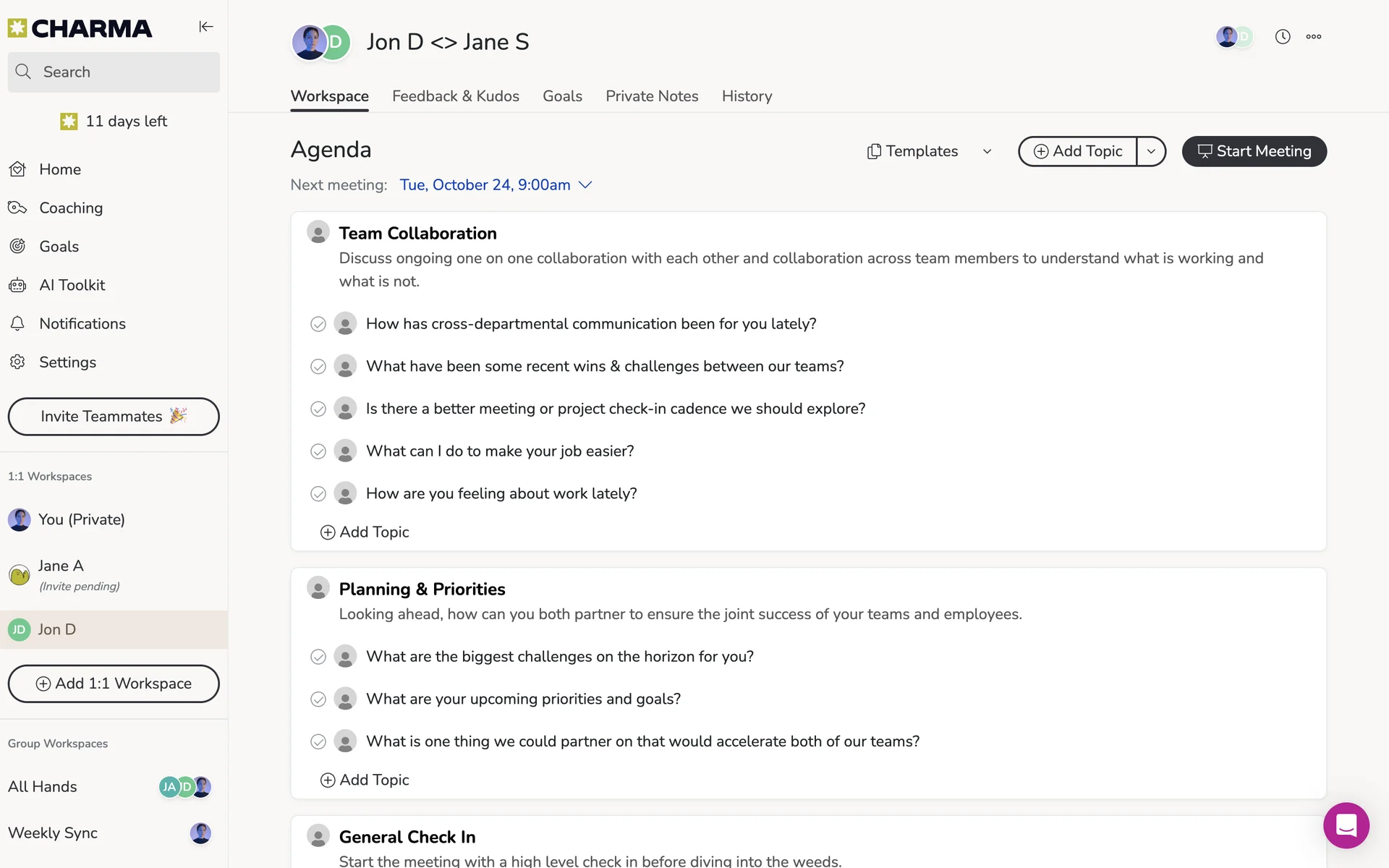Open the Private Notes tab
Viewport: 1389px width, 868px height.
[652, 96]
